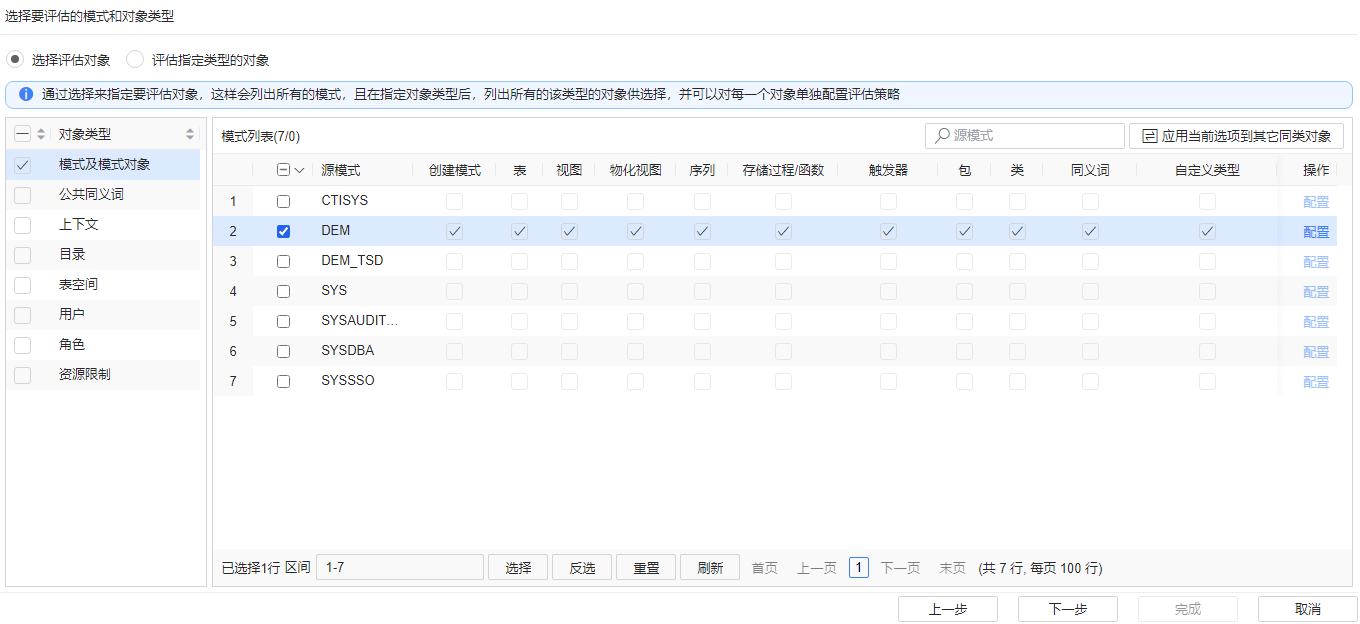Go to 下一页 in pagination
1360x624 pixels.
[900, 567]
